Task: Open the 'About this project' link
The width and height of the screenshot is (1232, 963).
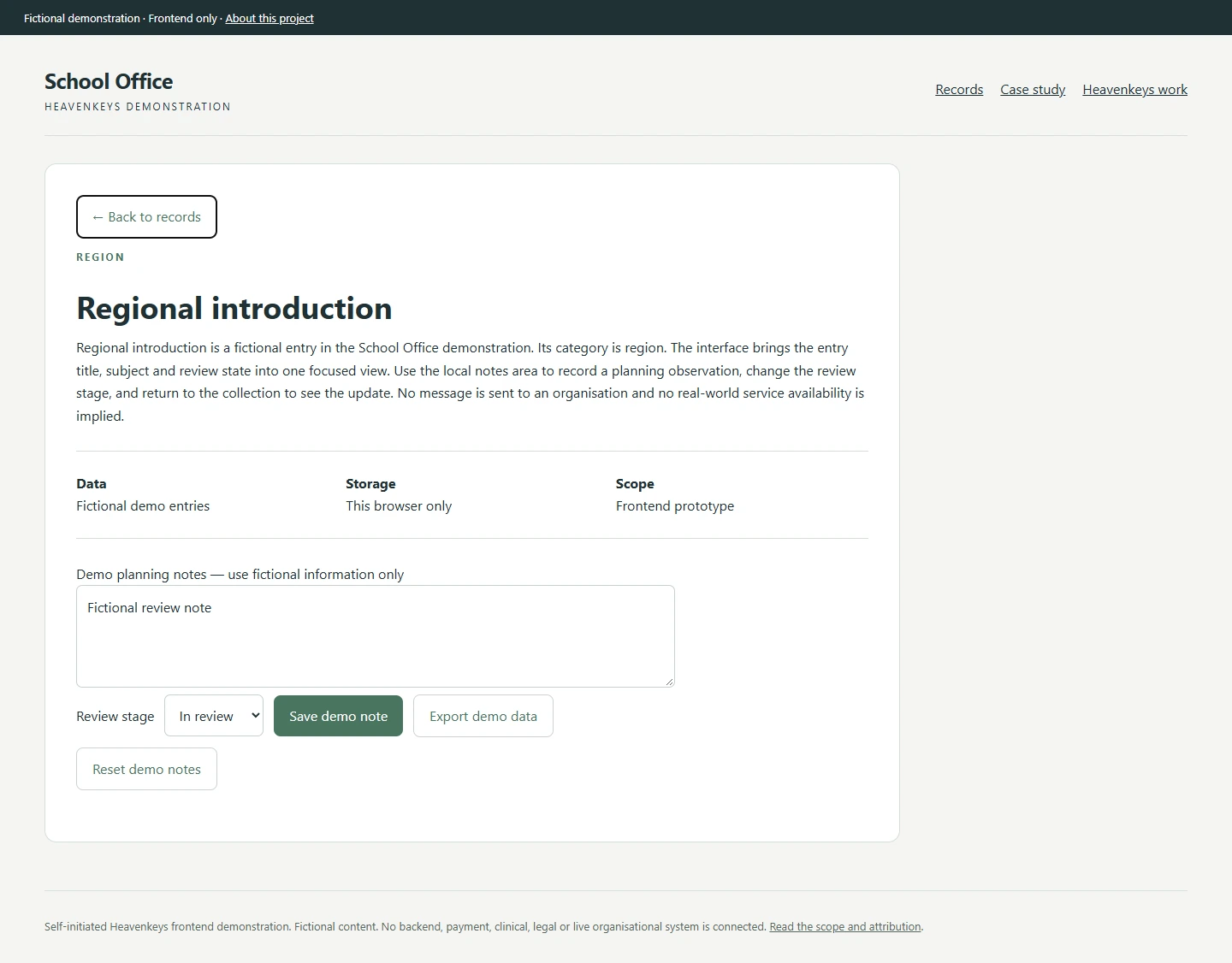Action: pyautogui.click(x=269, y=18)
